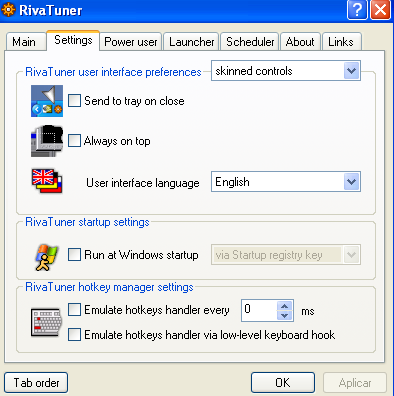Click the User interface language label

click(x=143, y=183)
